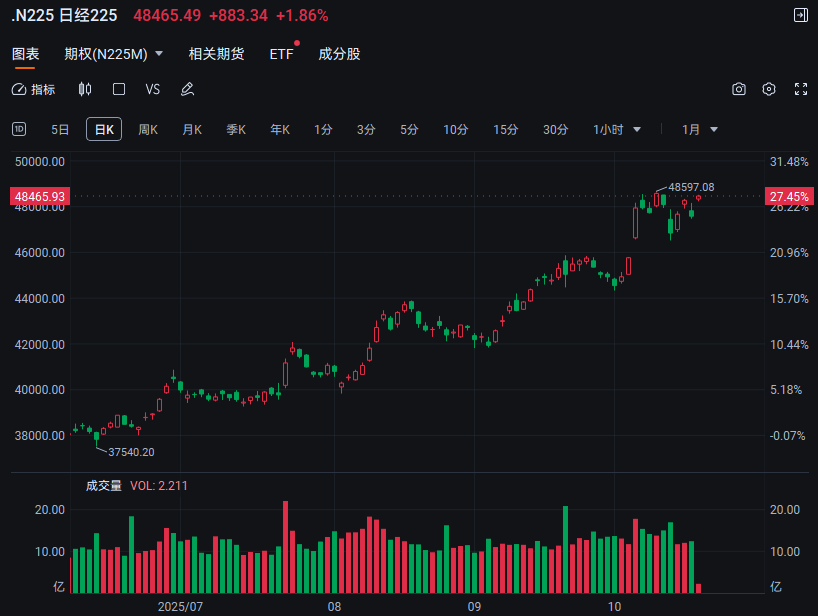Select the 日K daily candlestick period
Viewport: 818px width, 616px height.
pos(104,129)
